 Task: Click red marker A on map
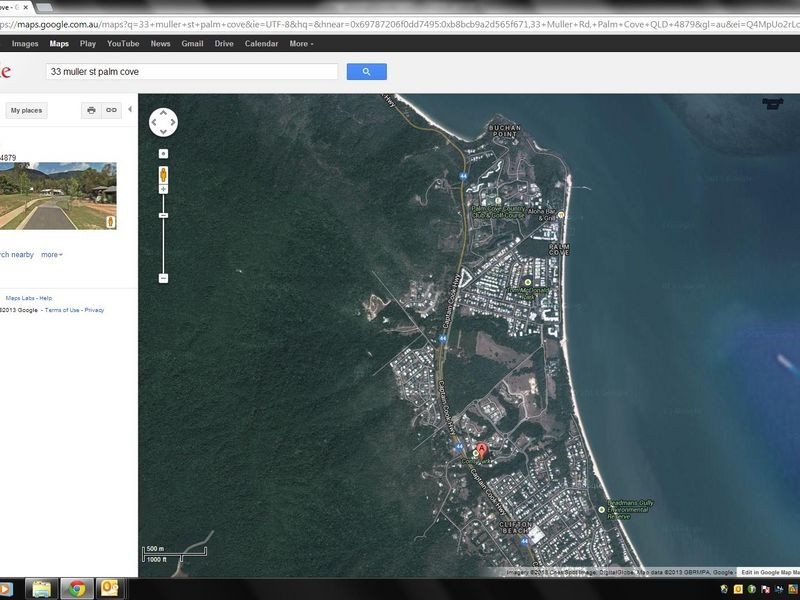(481, 451)
